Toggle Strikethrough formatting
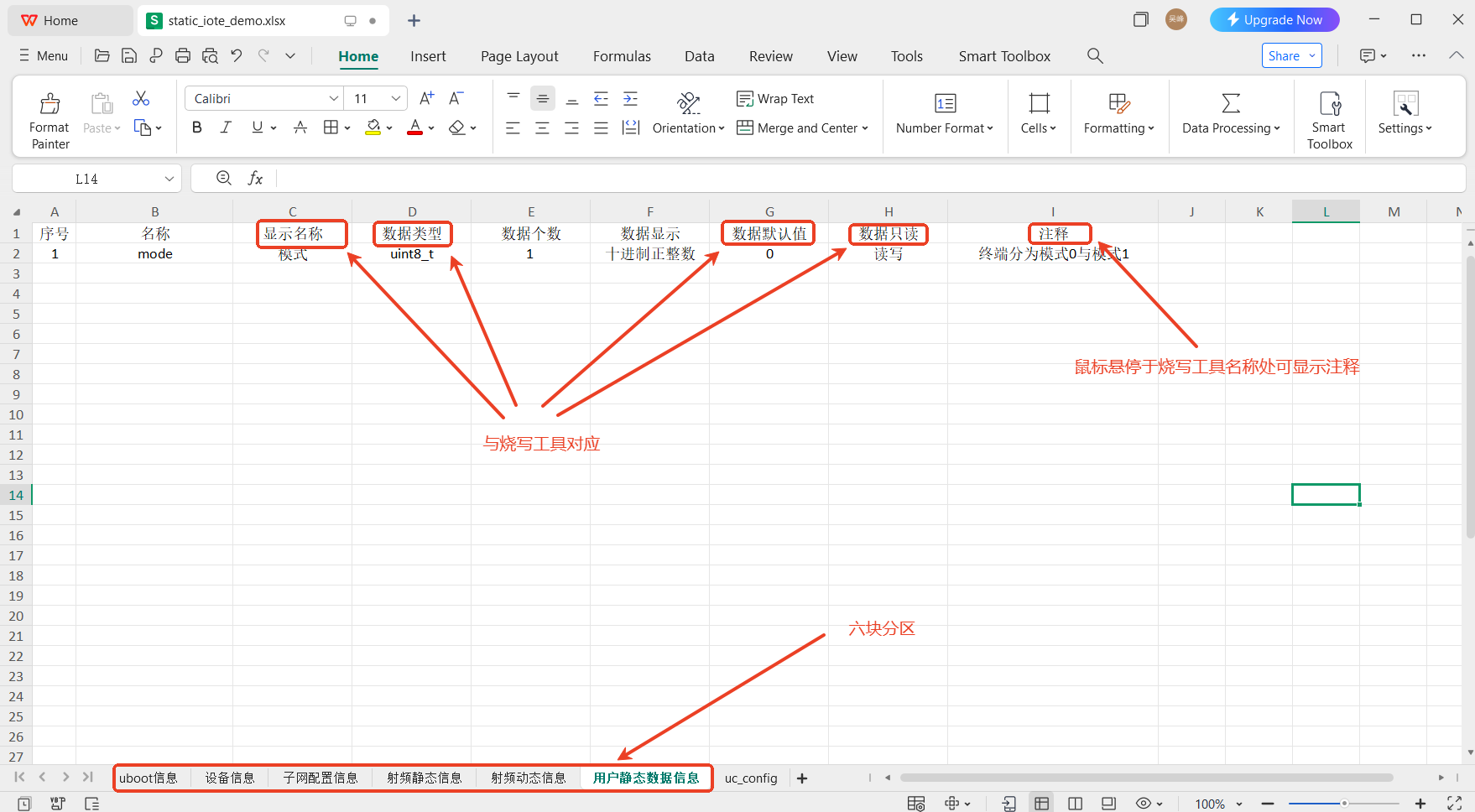This screenshot has width=1475, height=812. click(x=300, y=128)
